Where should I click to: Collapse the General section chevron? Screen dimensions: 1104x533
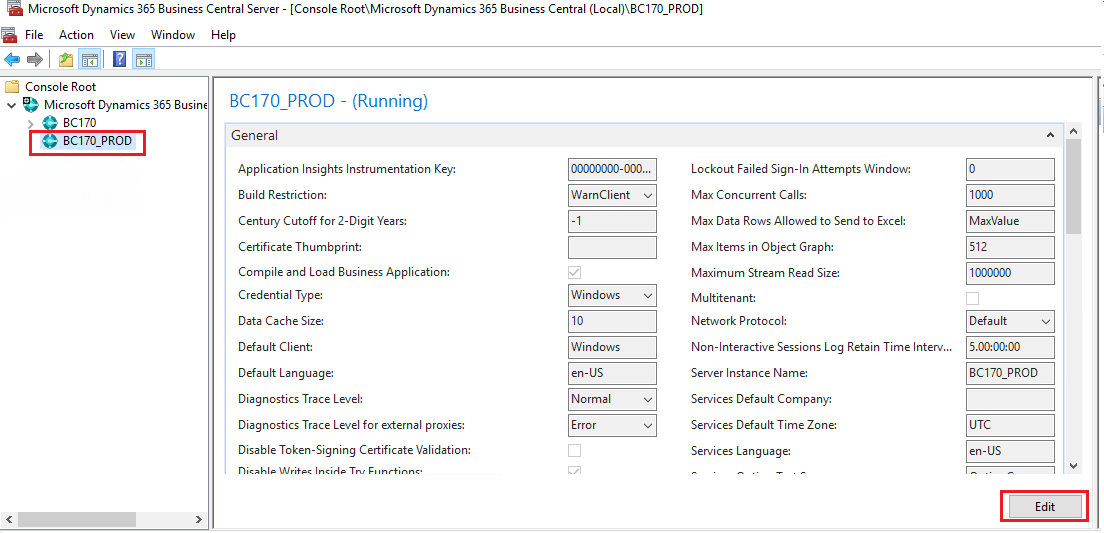1050,135
